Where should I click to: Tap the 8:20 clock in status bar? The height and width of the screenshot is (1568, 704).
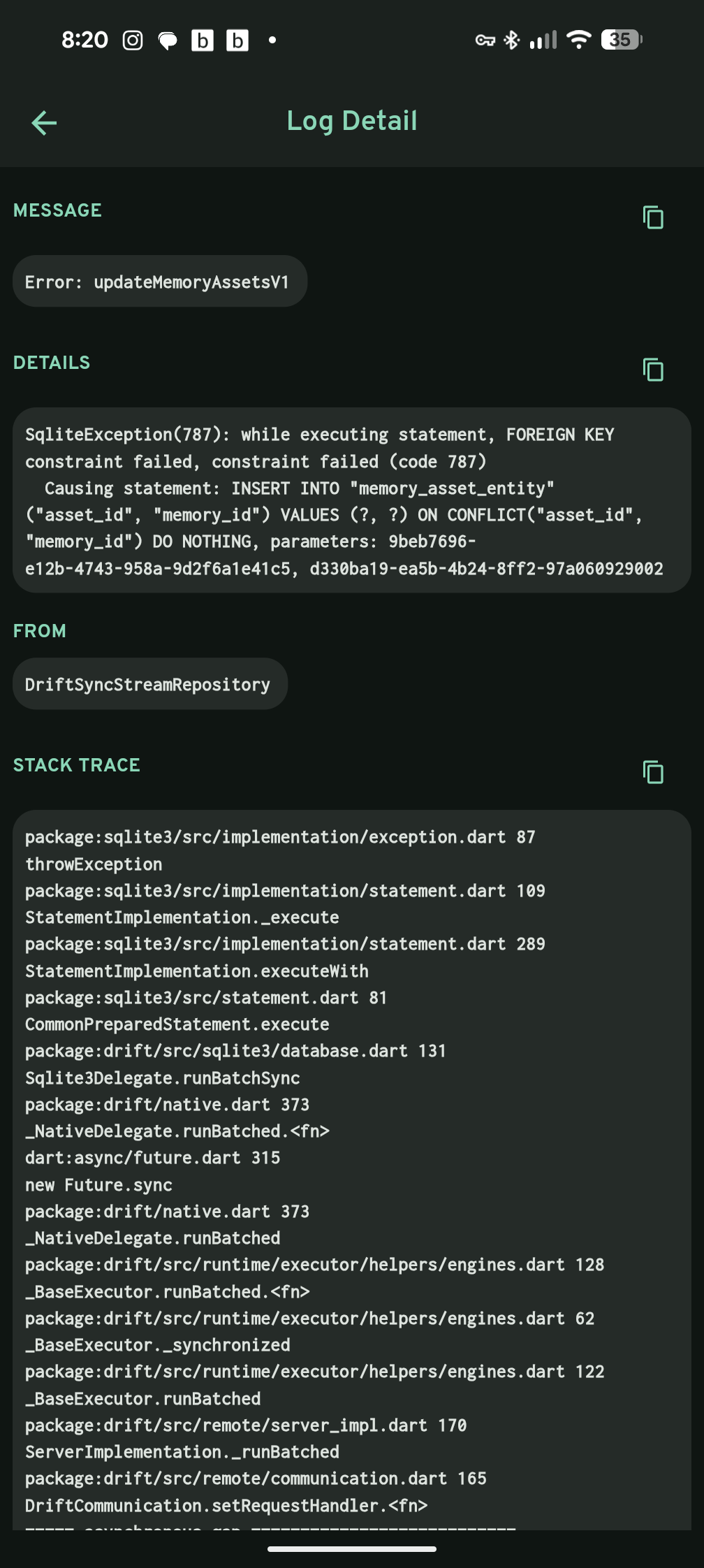coord(85,40)
